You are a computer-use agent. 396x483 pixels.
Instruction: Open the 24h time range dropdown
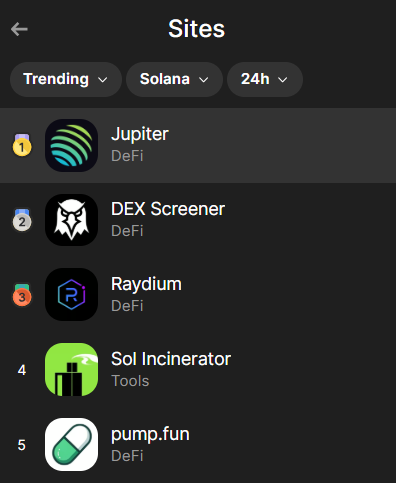click(265, 79)
